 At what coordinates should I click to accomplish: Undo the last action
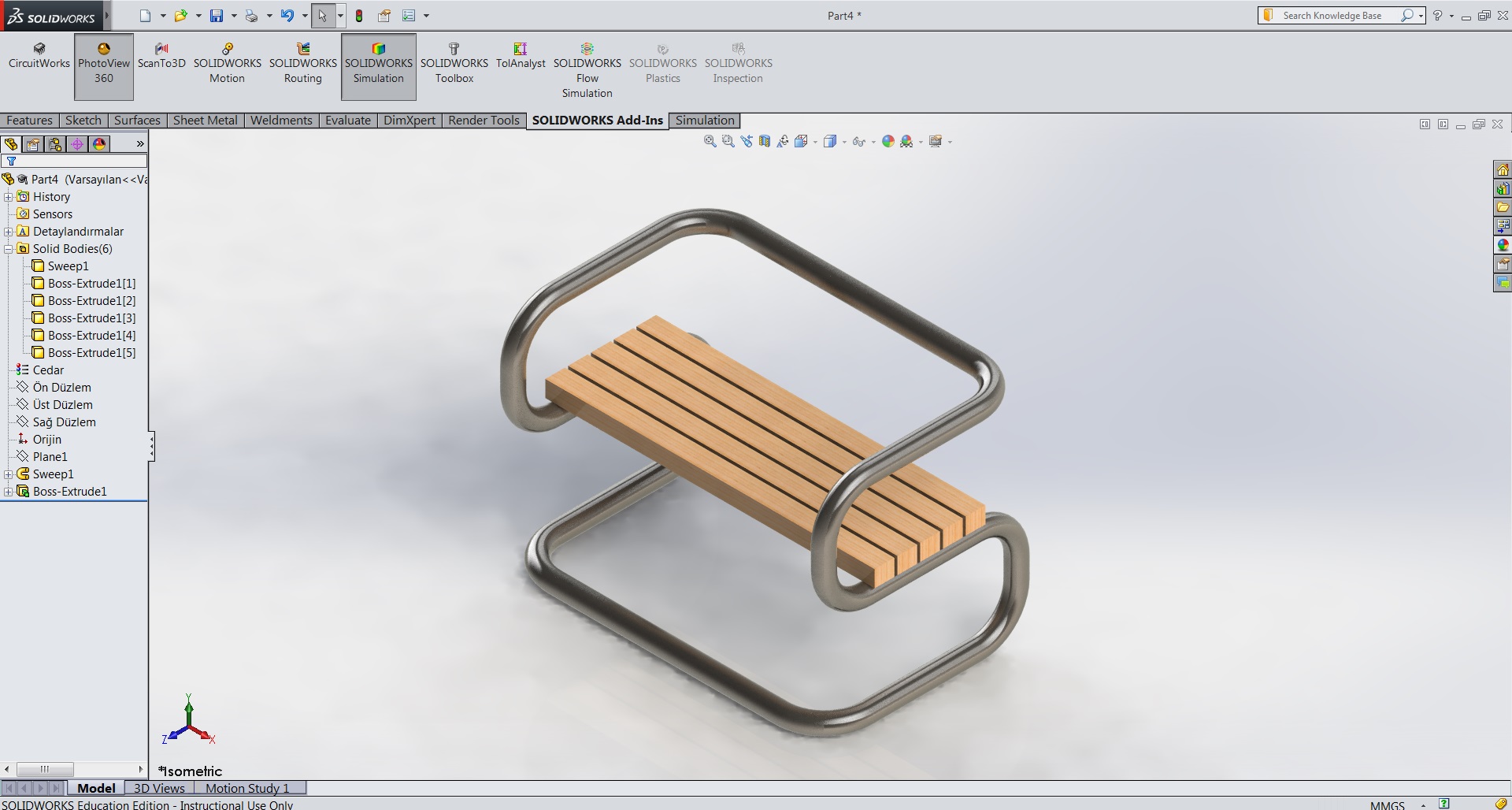[x=287, y=16]
